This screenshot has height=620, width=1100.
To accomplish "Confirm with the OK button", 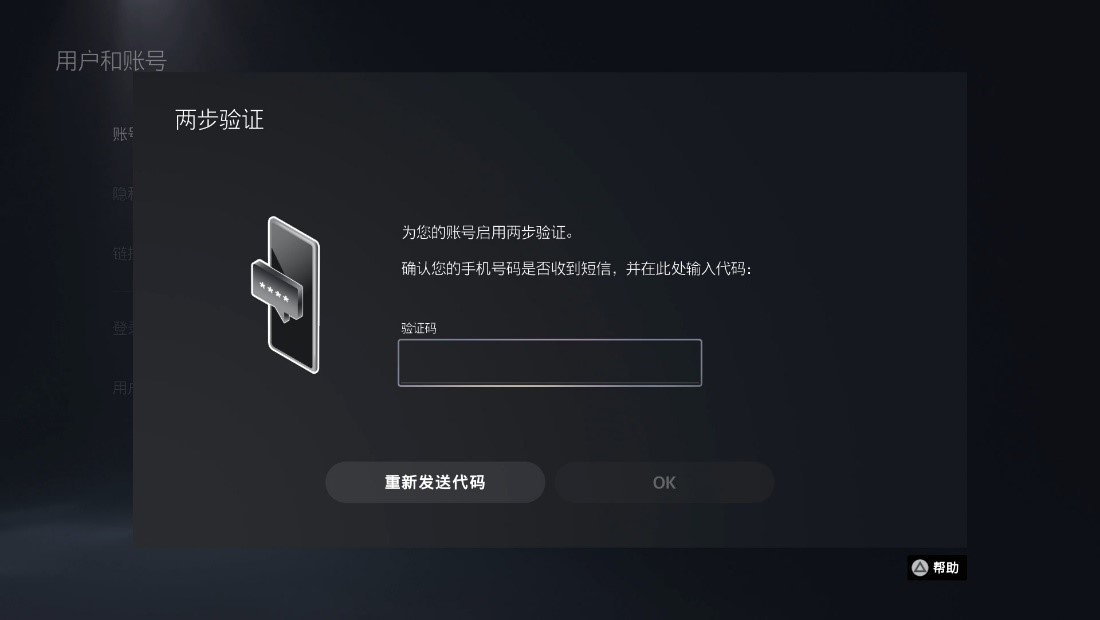I will pyautogui.click(x=664, y=483).
